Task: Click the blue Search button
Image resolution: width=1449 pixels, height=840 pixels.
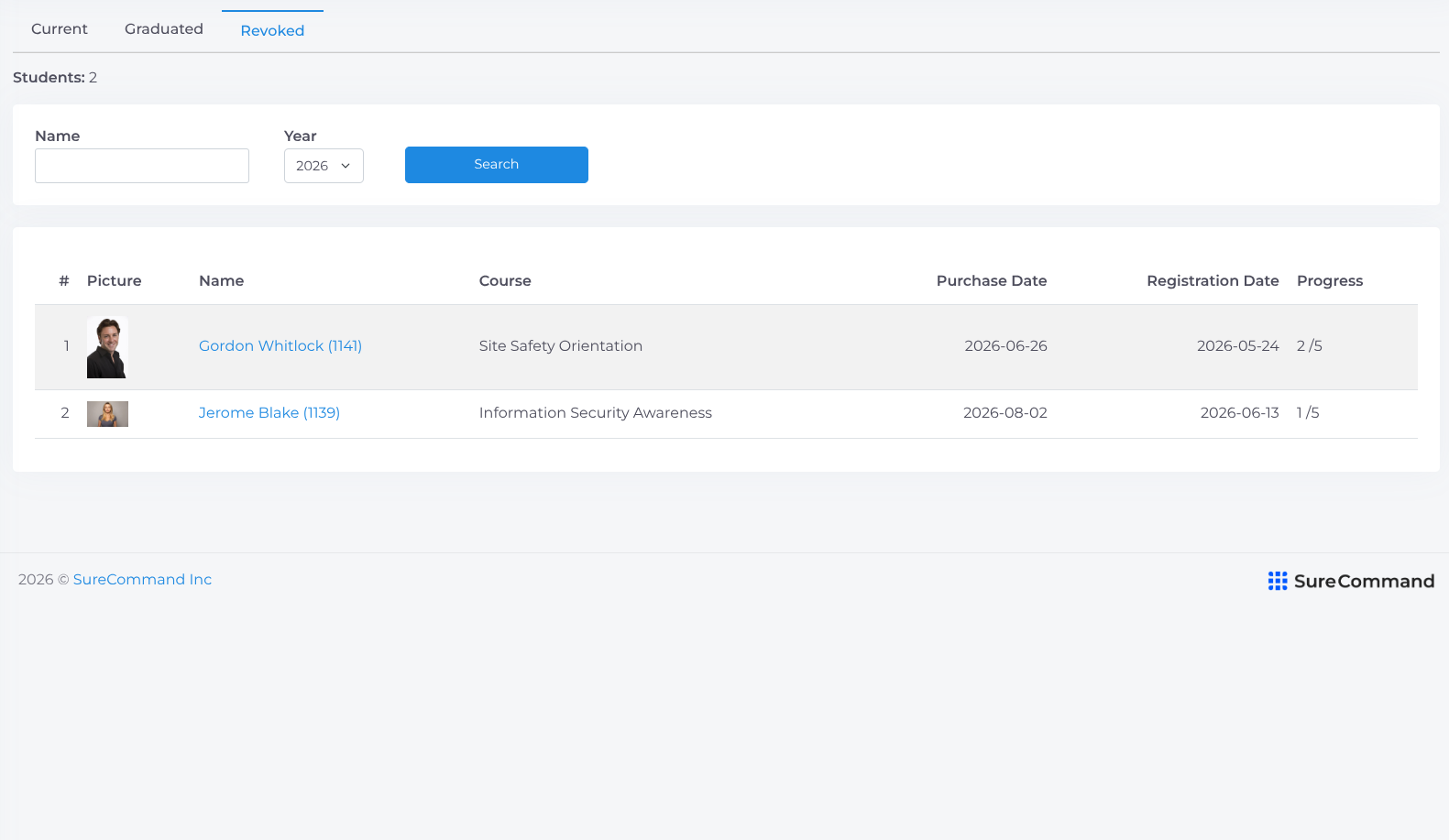Action: (497, 165)
